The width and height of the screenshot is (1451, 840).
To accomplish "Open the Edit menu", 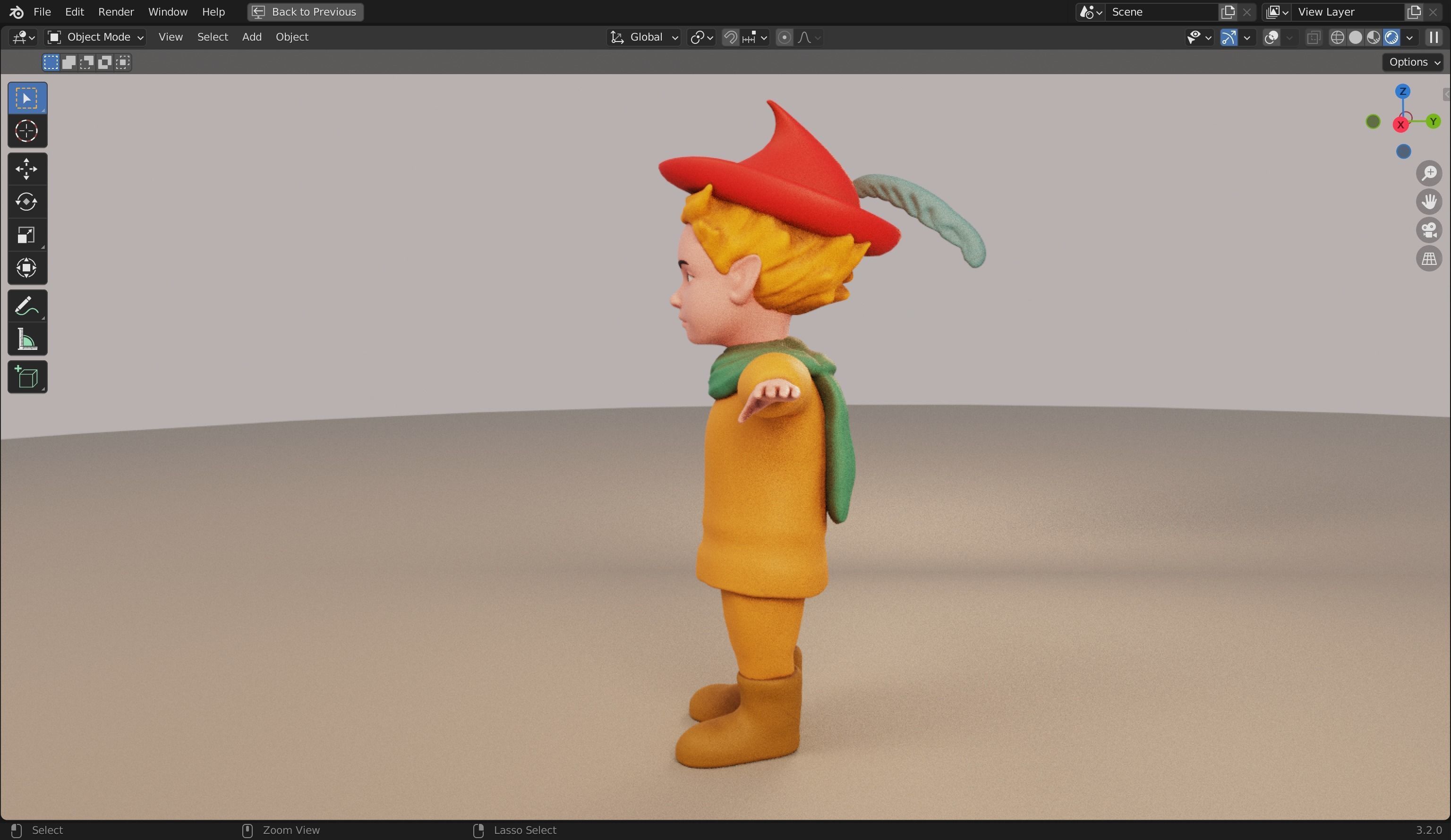I will [x=74, y=11].
